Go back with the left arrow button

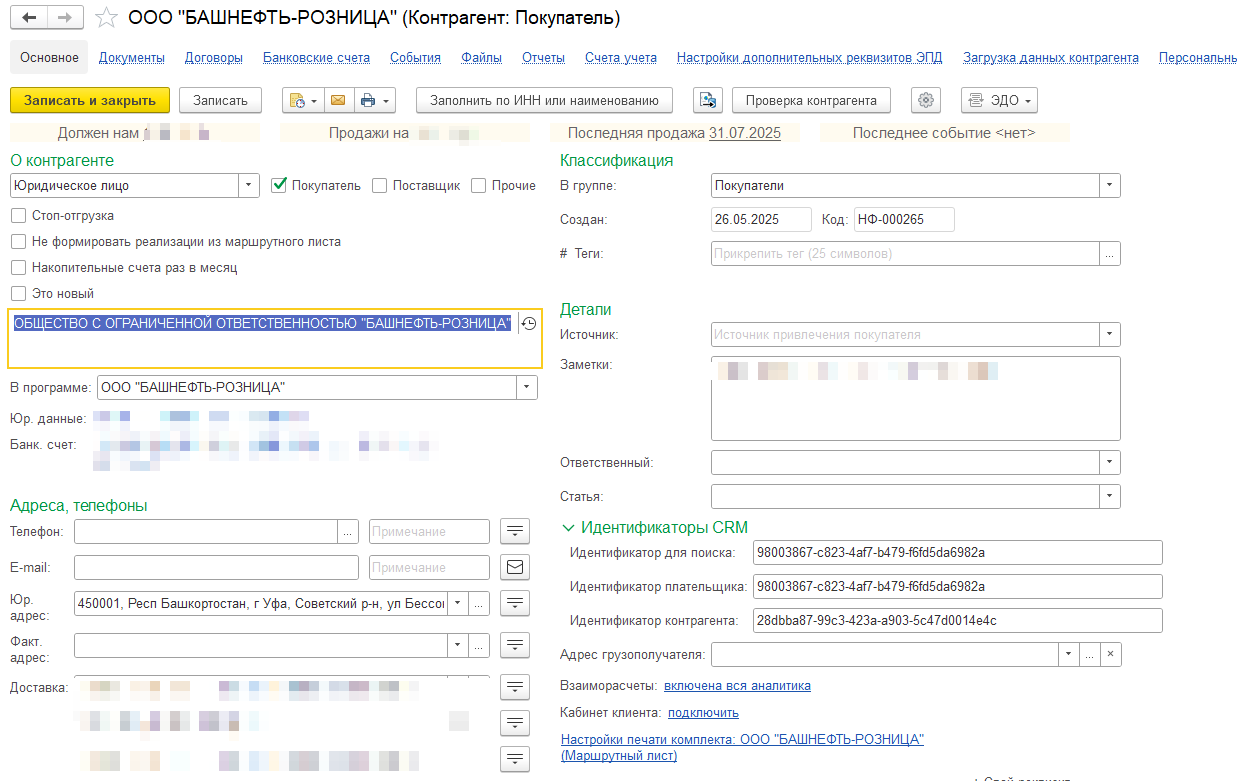tap(29, 18)
